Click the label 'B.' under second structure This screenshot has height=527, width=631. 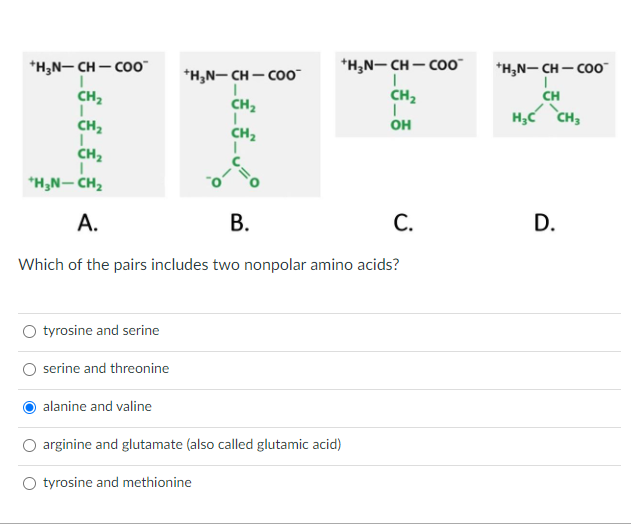tap(239, 222)
